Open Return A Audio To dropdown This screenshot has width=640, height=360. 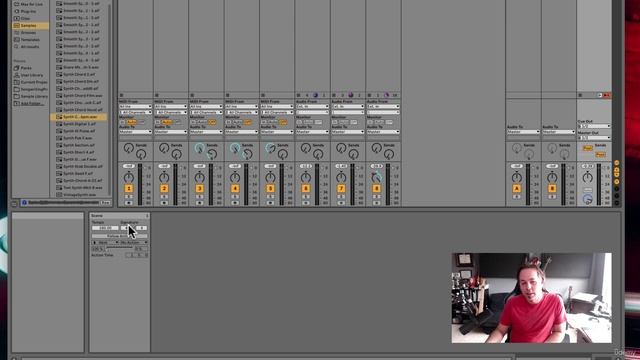tap(524, 132)
